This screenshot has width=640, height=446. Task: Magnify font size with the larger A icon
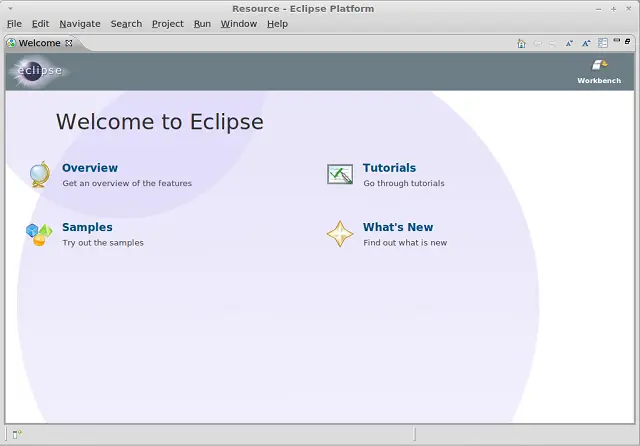coord(586,43)
